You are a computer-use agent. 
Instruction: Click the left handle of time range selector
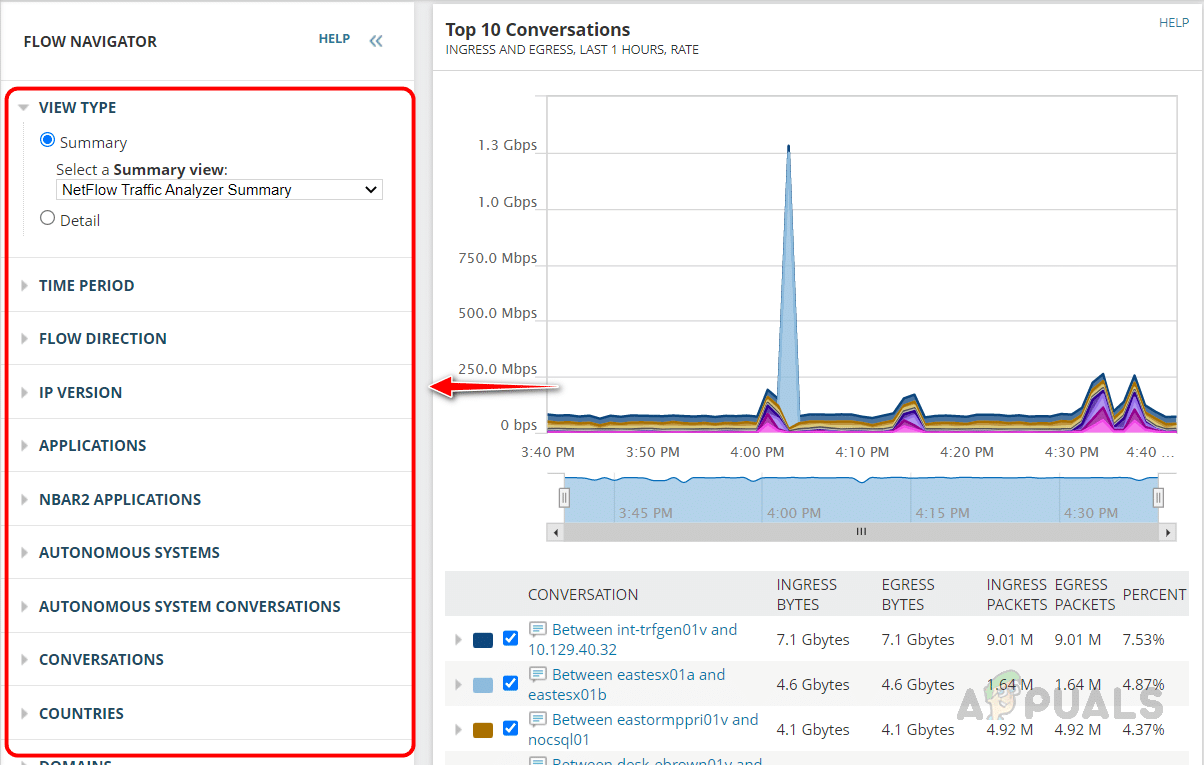click(564, 497)
